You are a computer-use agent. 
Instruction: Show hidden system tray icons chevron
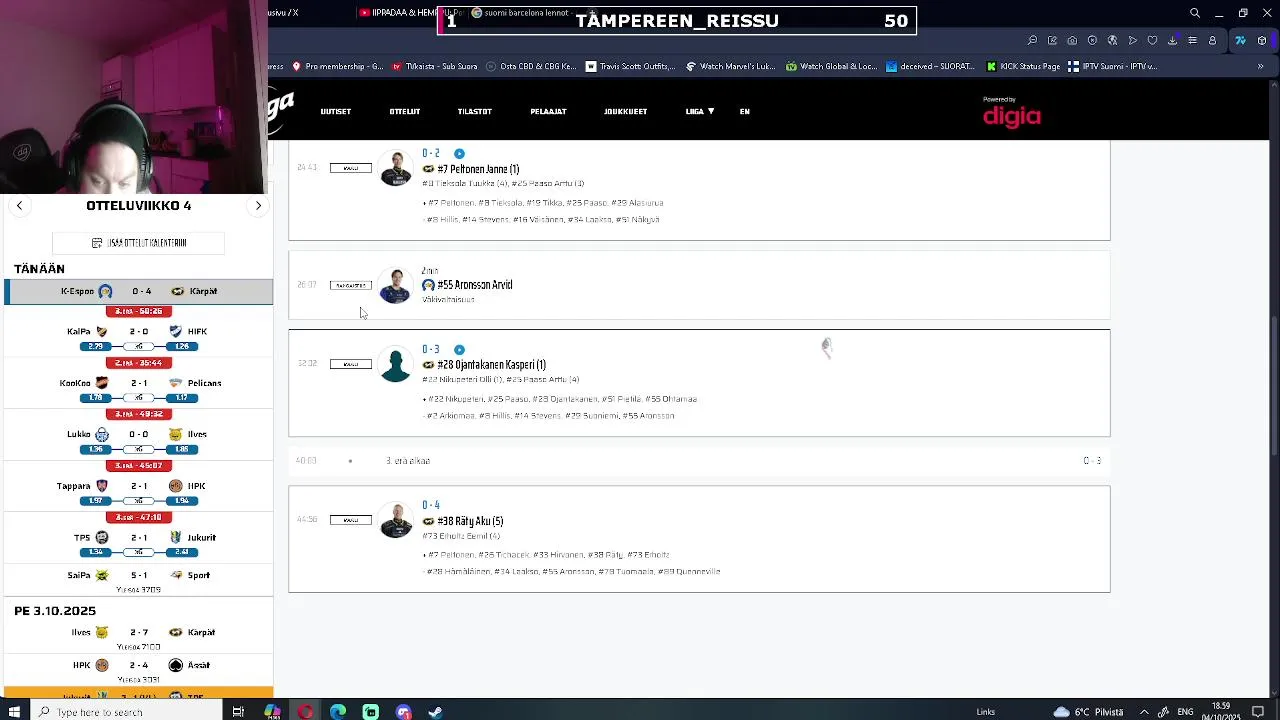1144,712
